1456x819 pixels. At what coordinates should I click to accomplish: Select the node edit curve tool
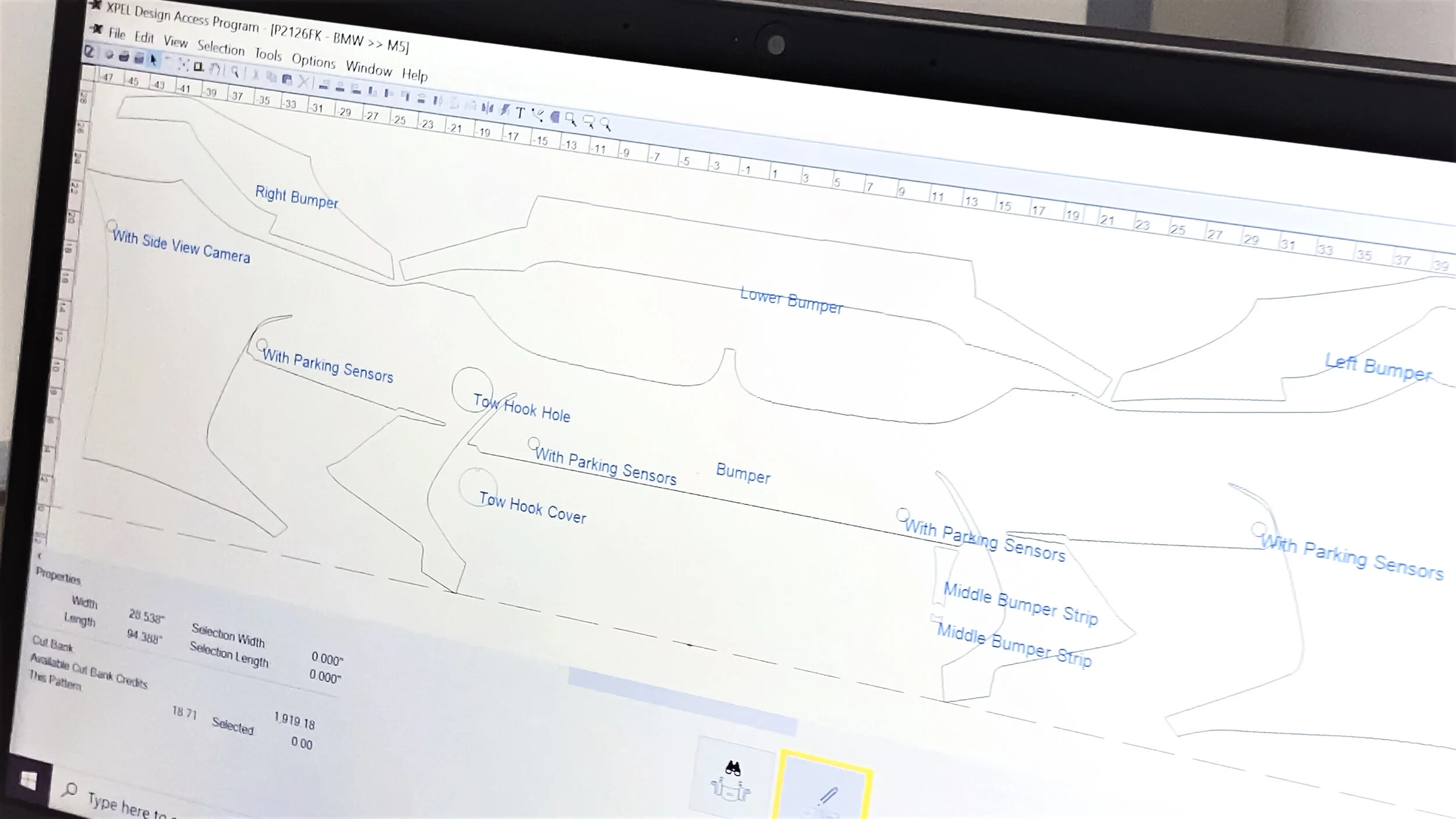538,115
